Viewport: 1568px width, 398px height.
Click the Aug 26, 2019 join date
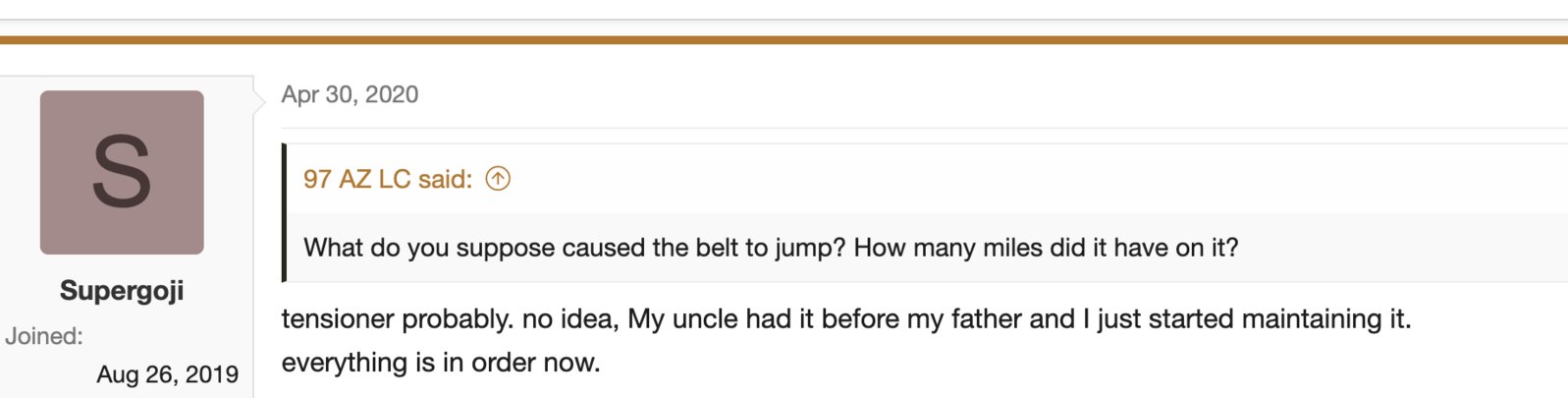[x=167, y=374]
